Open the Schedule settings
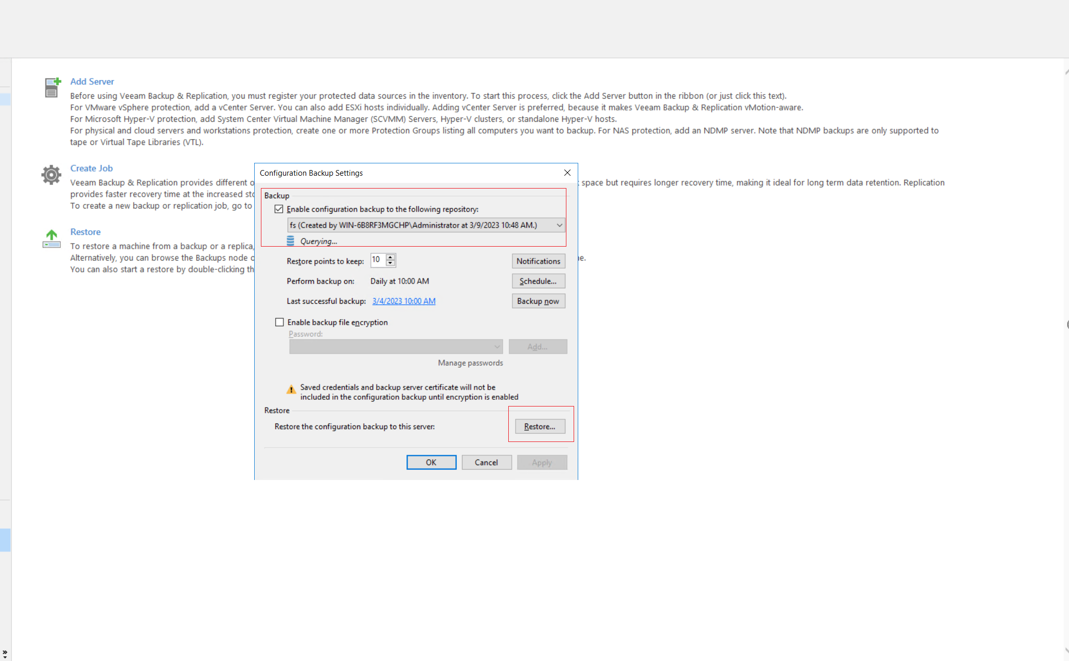 538,281
